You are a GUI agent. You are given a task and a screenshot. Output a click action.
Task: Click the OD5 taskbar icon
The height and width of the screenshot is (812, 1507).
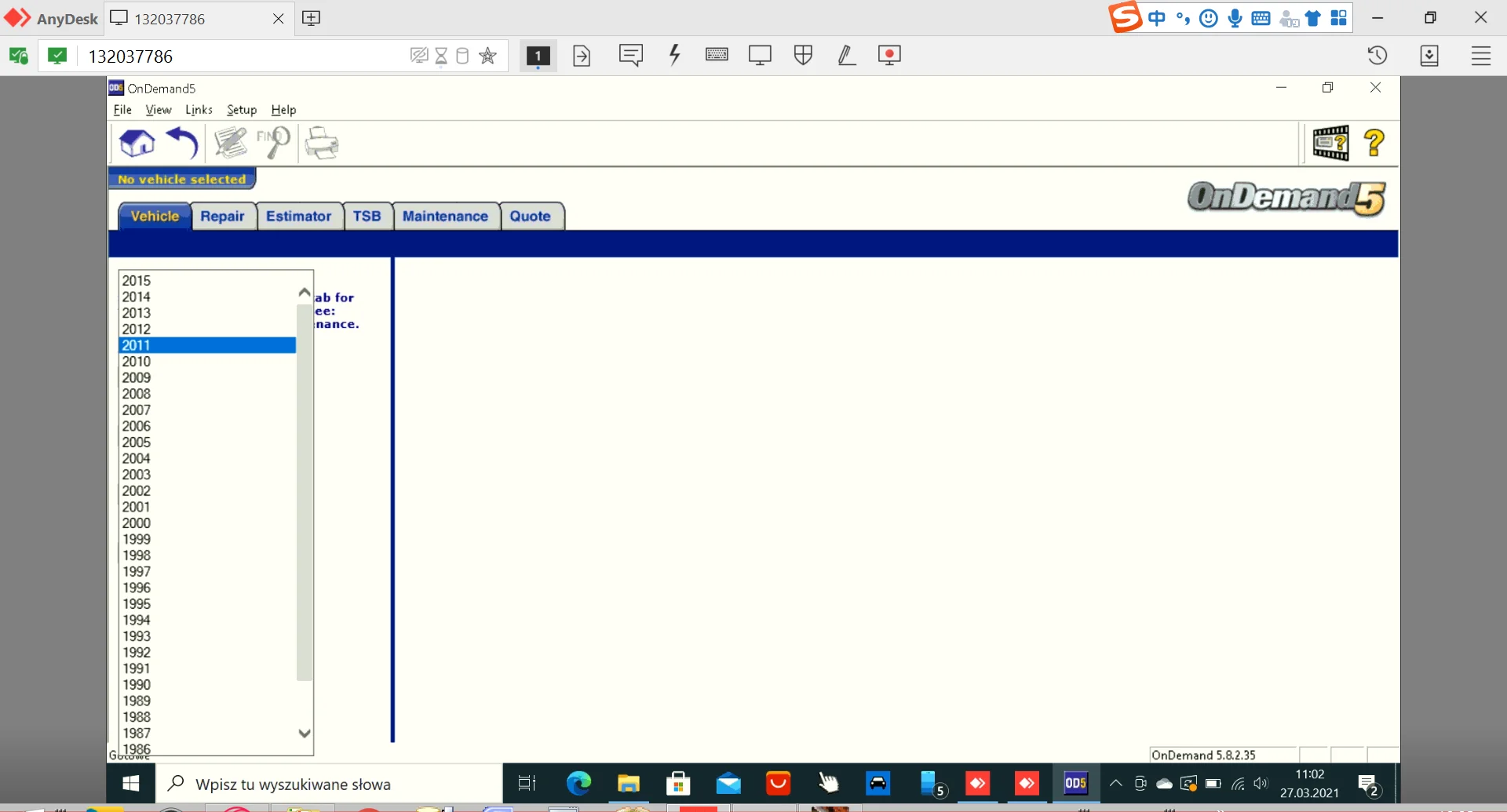click(x=1075, y=783)
